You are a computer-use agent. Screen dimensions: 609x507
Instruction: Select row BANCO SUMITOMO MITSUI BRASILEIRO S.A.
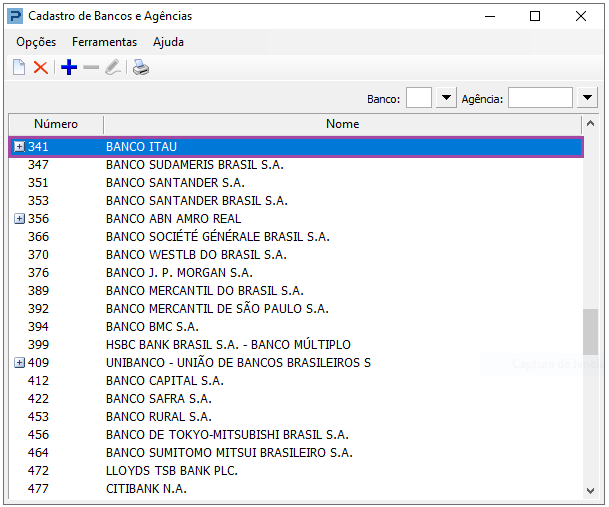coord(296,453)
